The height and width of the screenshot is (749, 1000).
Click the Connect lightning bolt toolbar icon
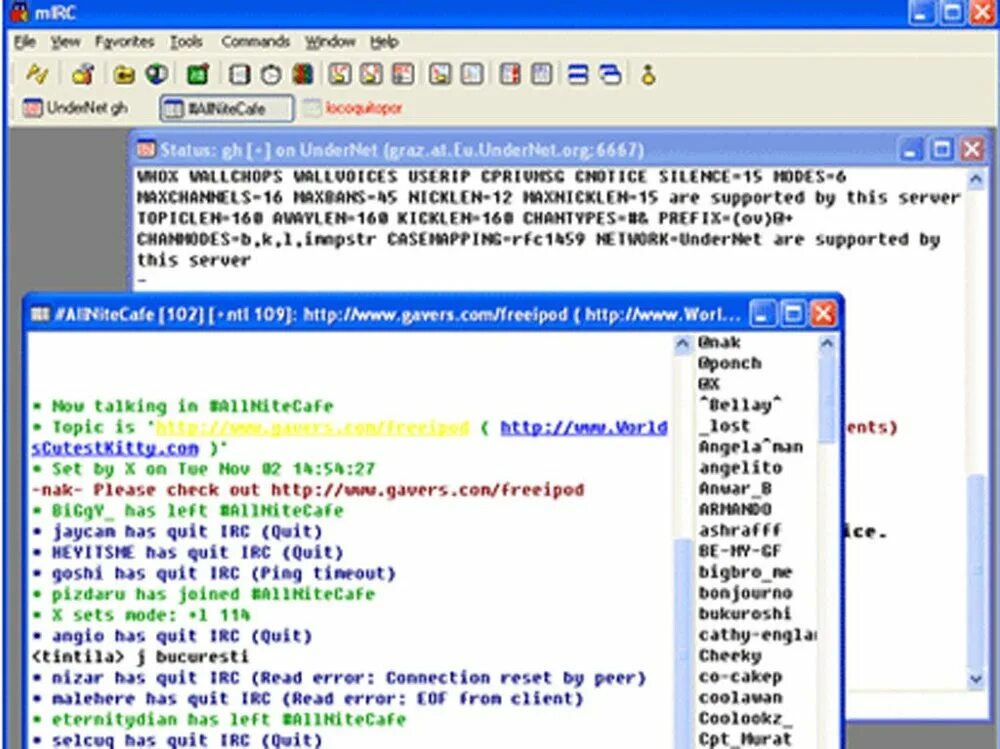pyautogui.click(x=36, y=75)
